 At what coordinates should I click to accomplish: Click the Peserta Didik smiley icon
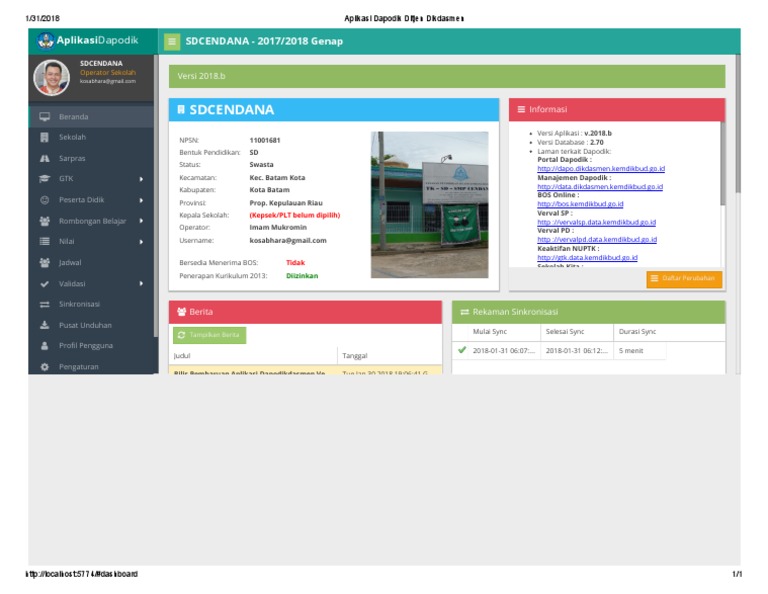tap(45, 200)
